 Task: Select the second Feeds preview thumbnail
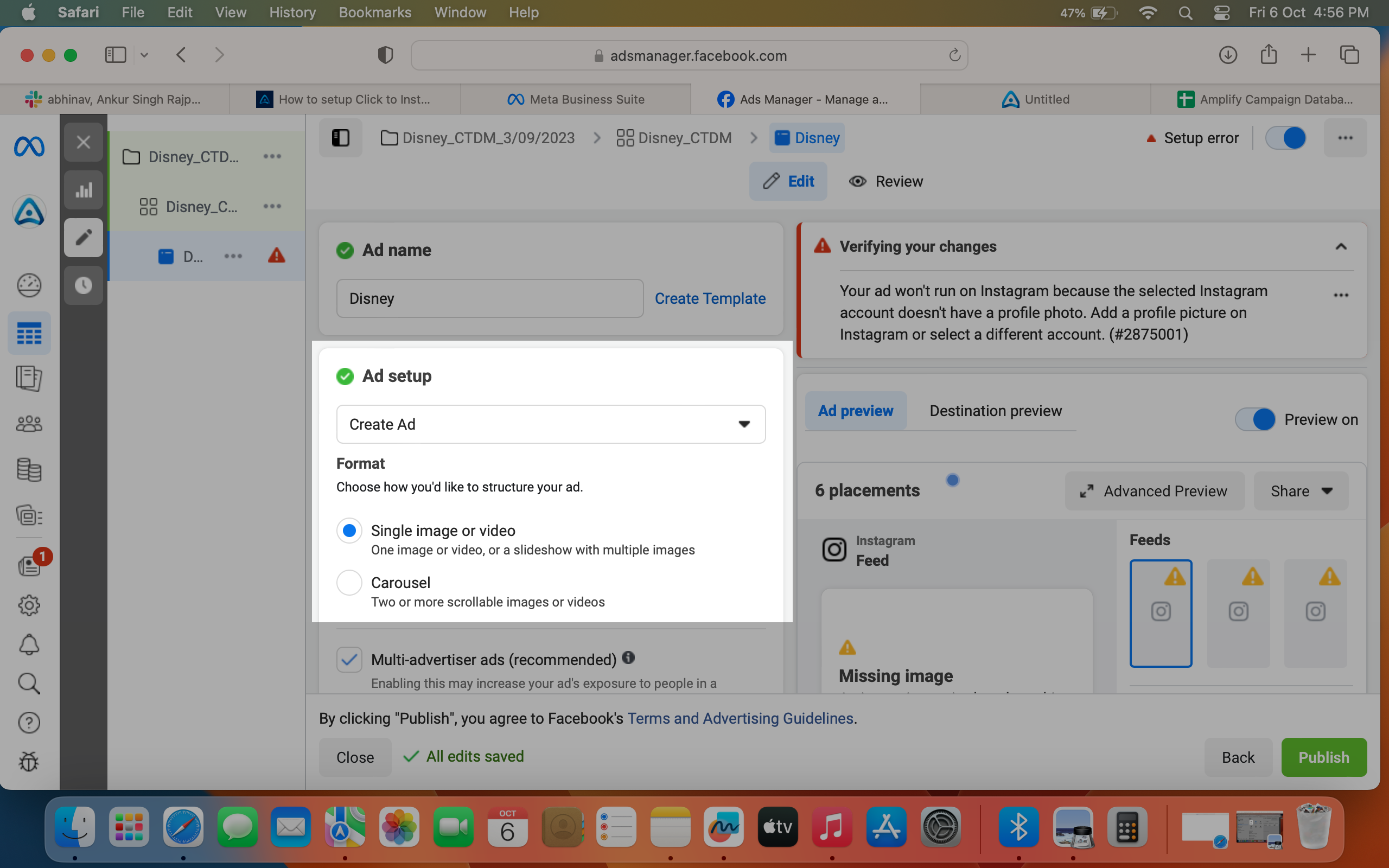1238,613
